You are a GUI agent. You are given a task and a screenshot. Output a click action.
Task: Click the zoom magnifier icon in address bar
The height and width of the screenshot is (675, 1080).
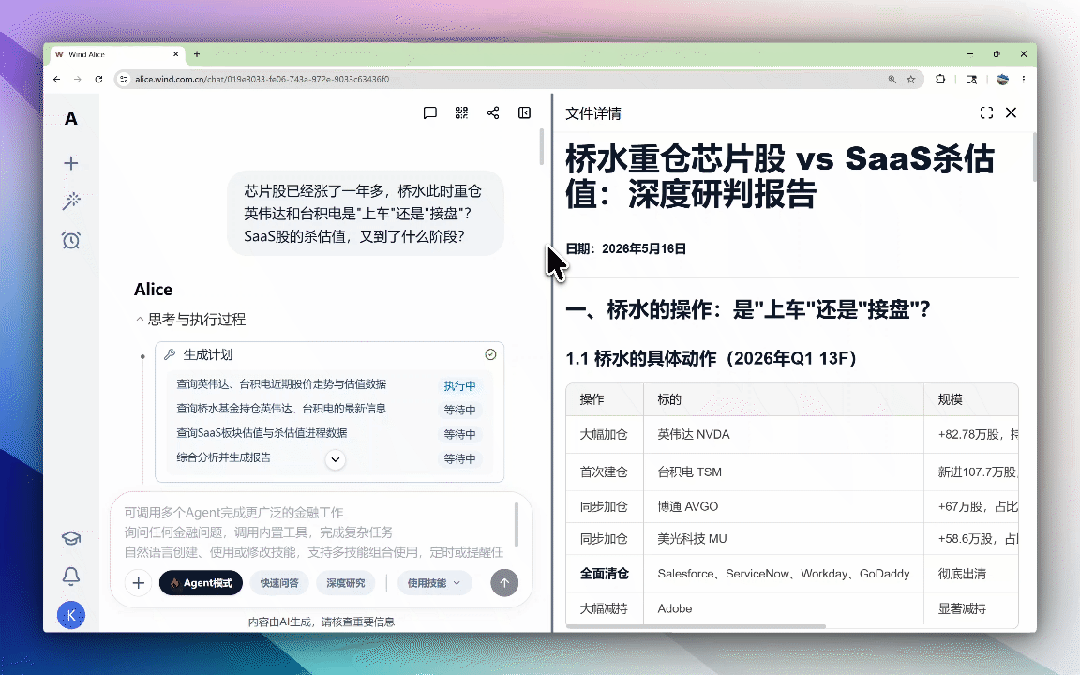click(892, 79)
